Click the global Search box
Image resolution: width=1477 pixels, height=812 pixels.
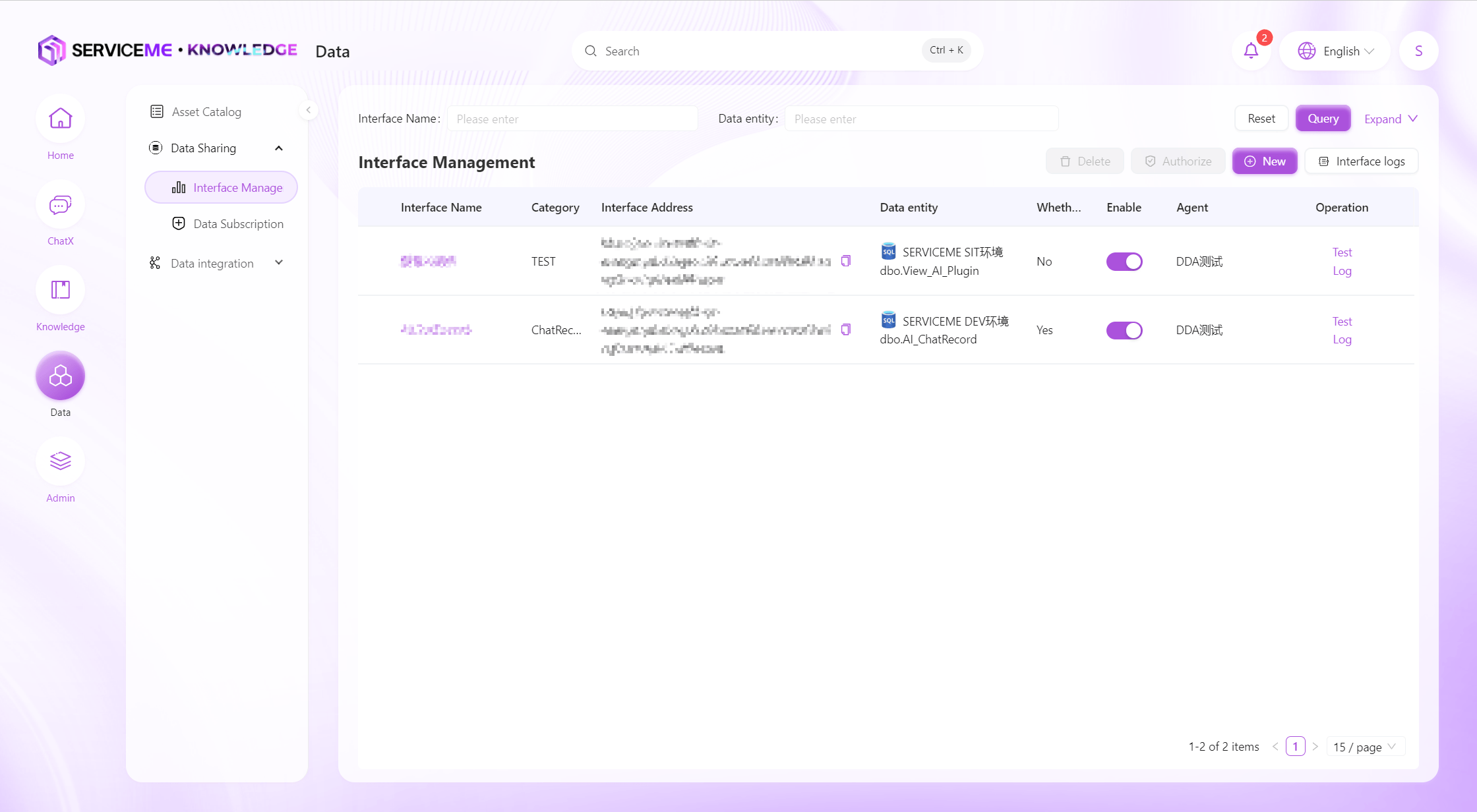click(777, 51)
